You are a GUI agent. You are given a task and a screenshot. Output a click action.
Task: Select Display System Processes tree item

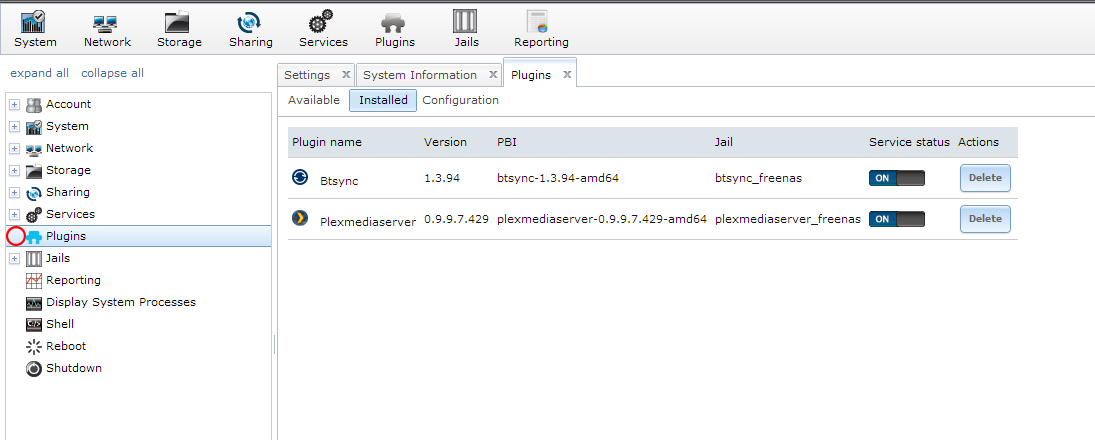pos(121,302)
